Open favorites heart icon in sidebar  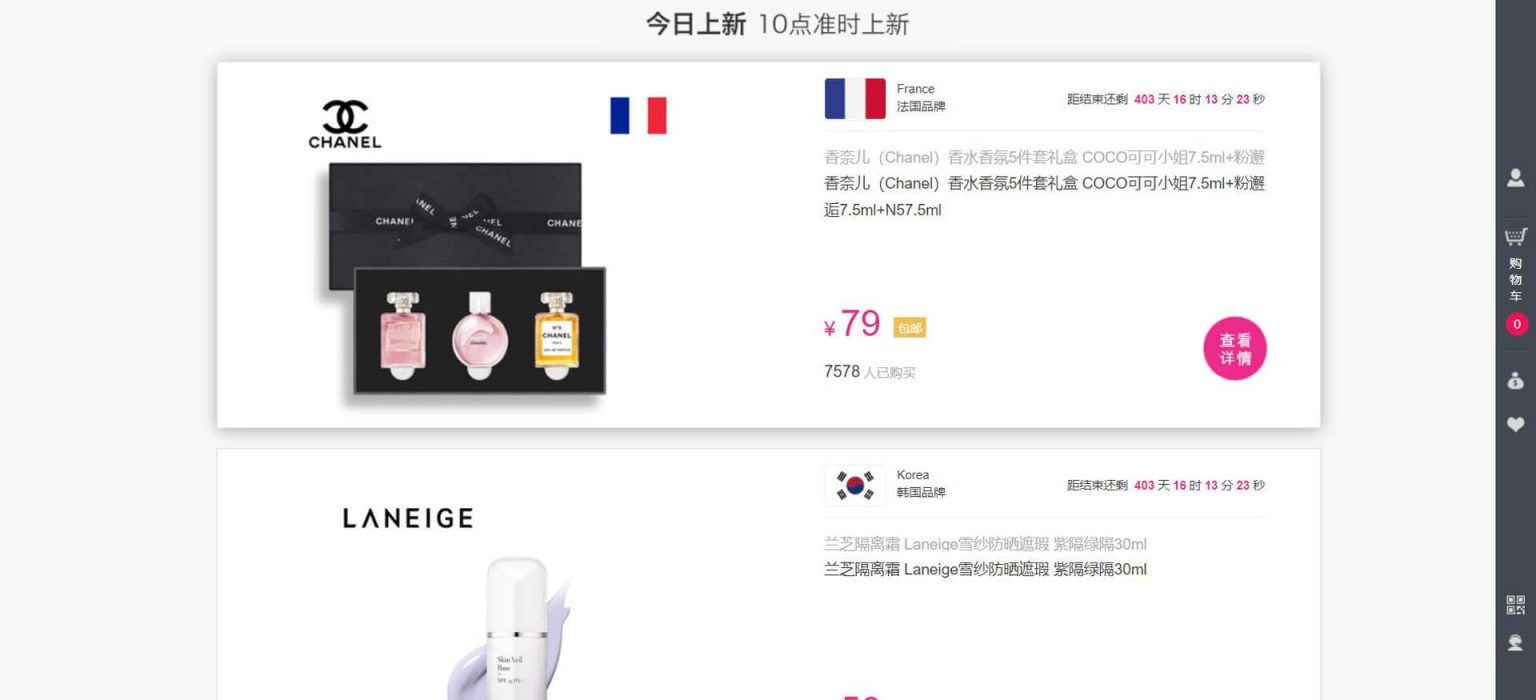(1516, 424)
